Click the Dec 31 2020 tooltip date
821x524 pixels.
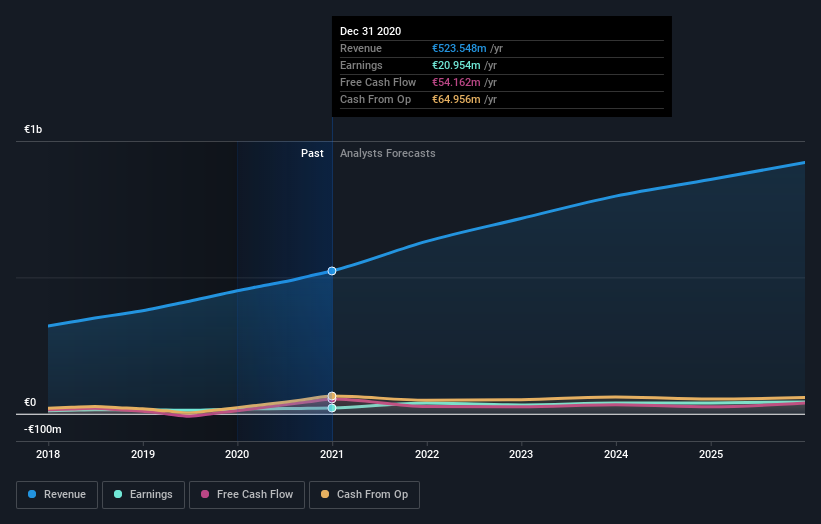[x=370, y=31]
